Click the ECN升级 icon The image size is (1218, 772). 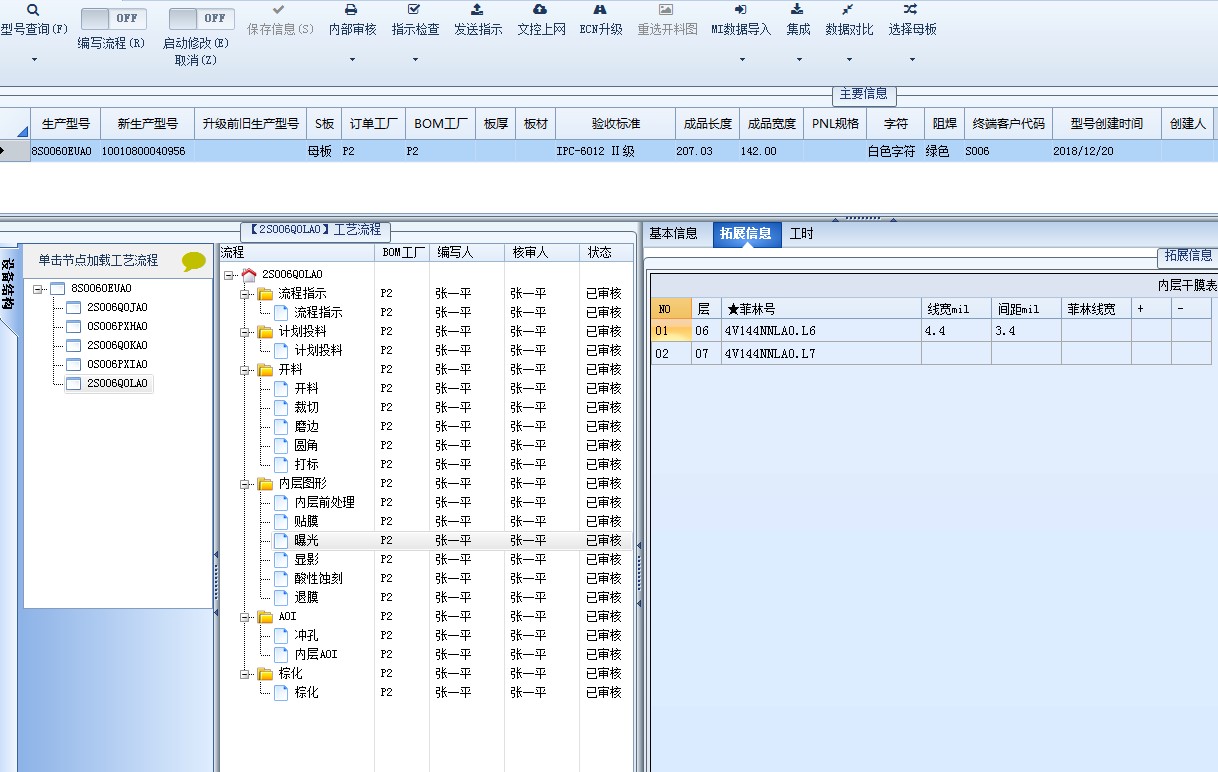coord(600,9)
